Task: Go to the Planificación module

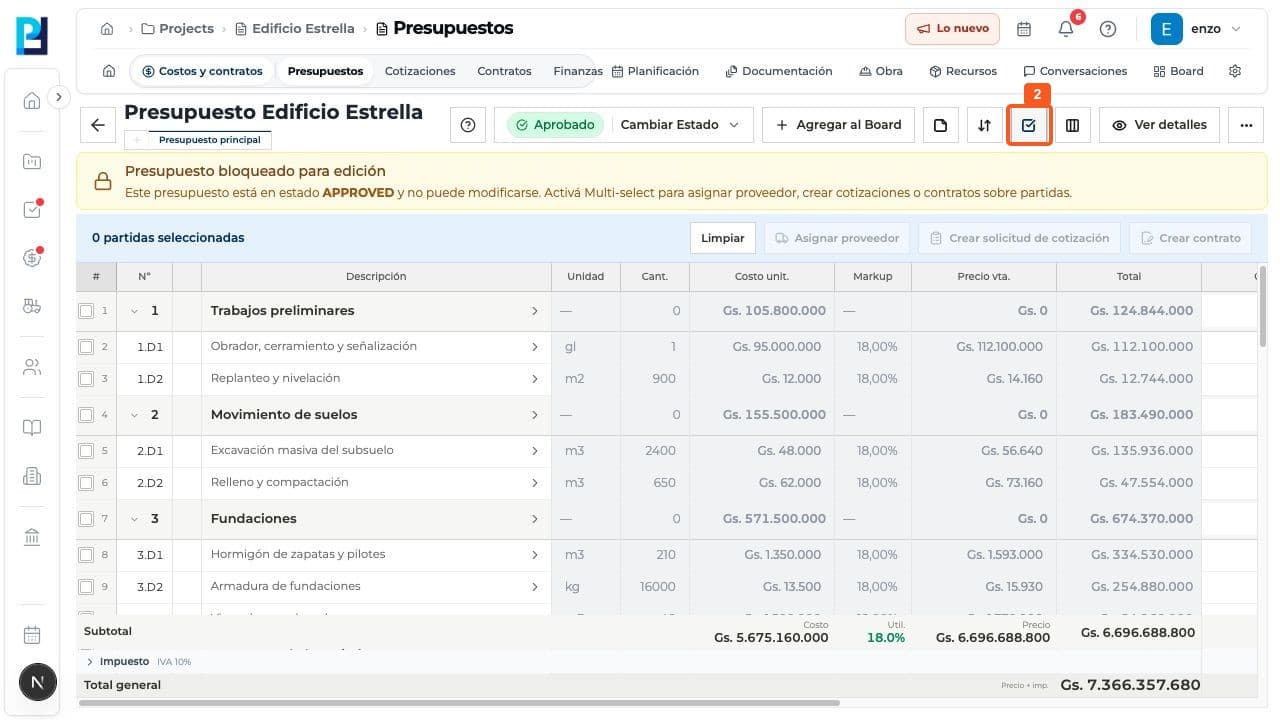Action: 655,71
